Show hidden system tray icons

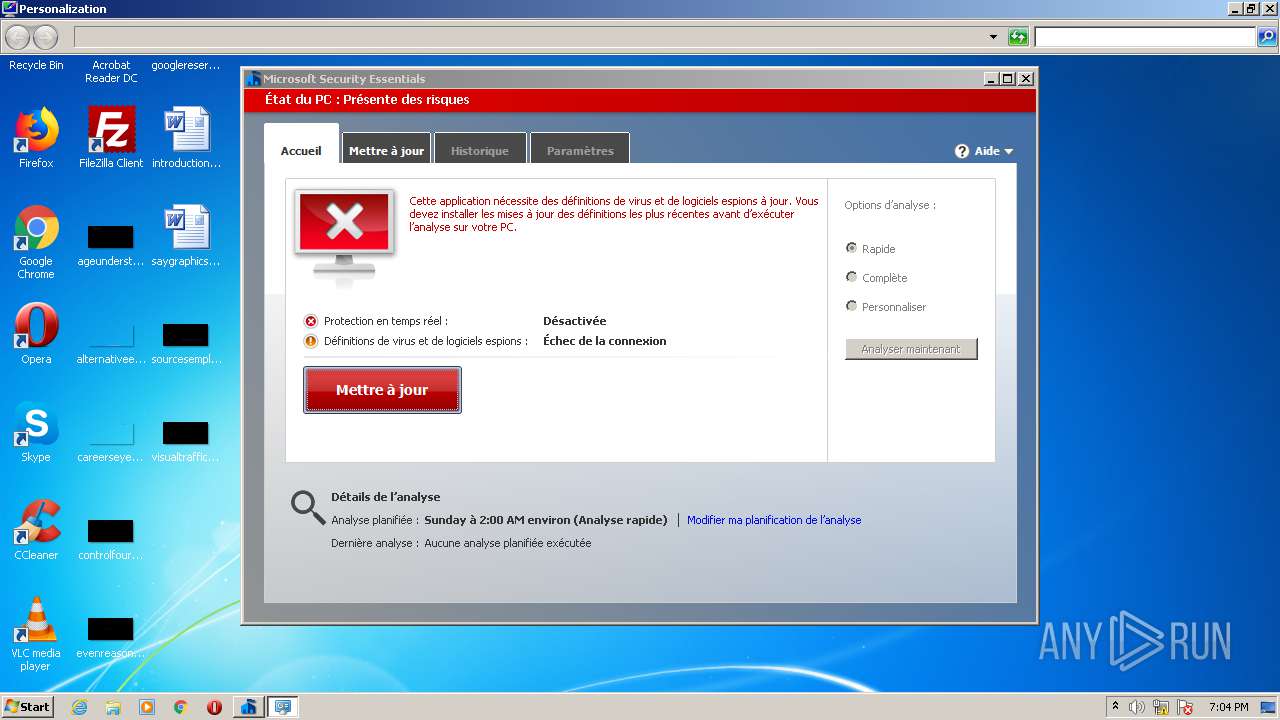point(1115,707)
